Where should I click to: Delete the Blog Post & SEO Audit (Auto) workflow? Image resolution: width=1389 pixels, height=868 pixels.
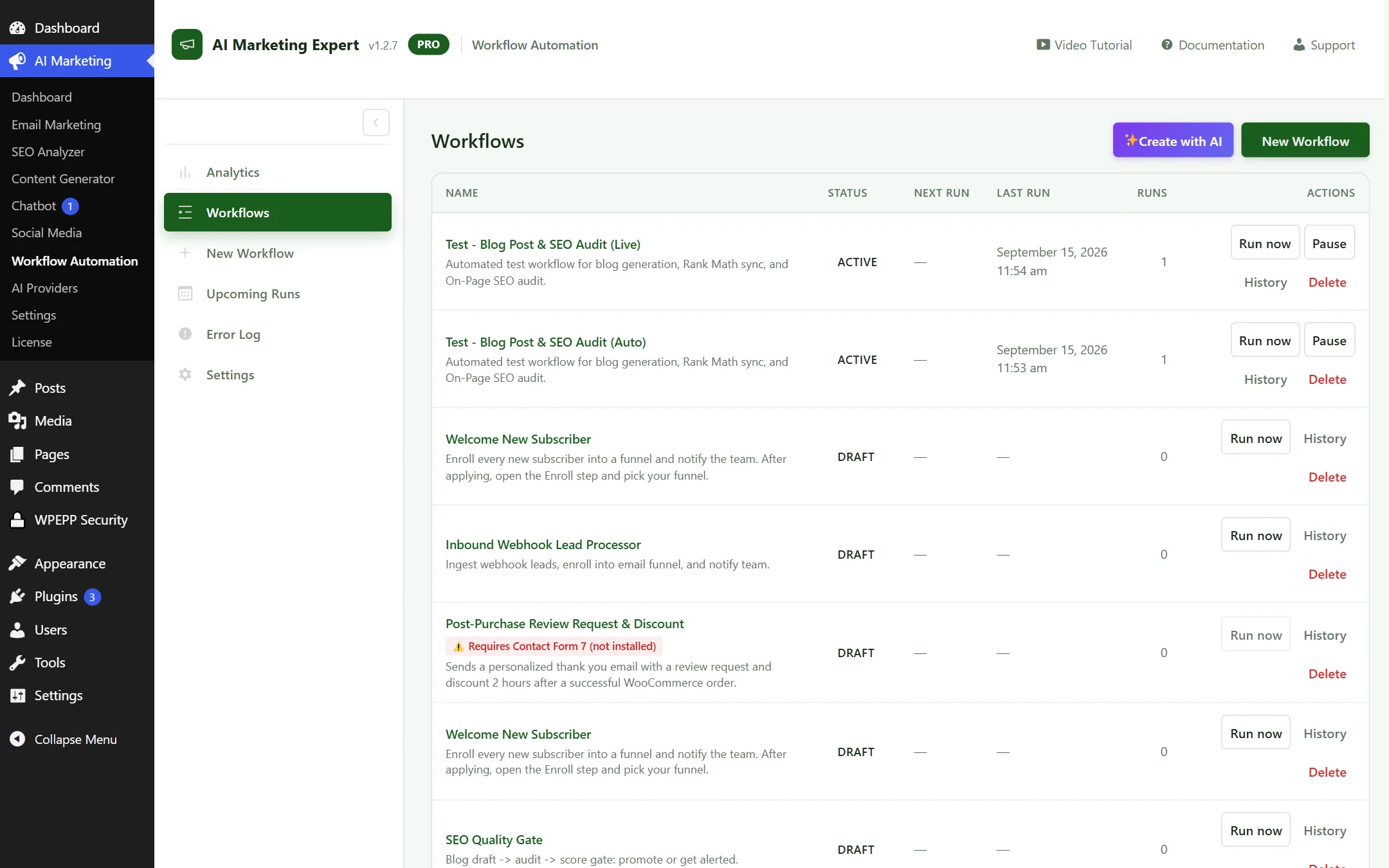click(x=1327, y=379)
